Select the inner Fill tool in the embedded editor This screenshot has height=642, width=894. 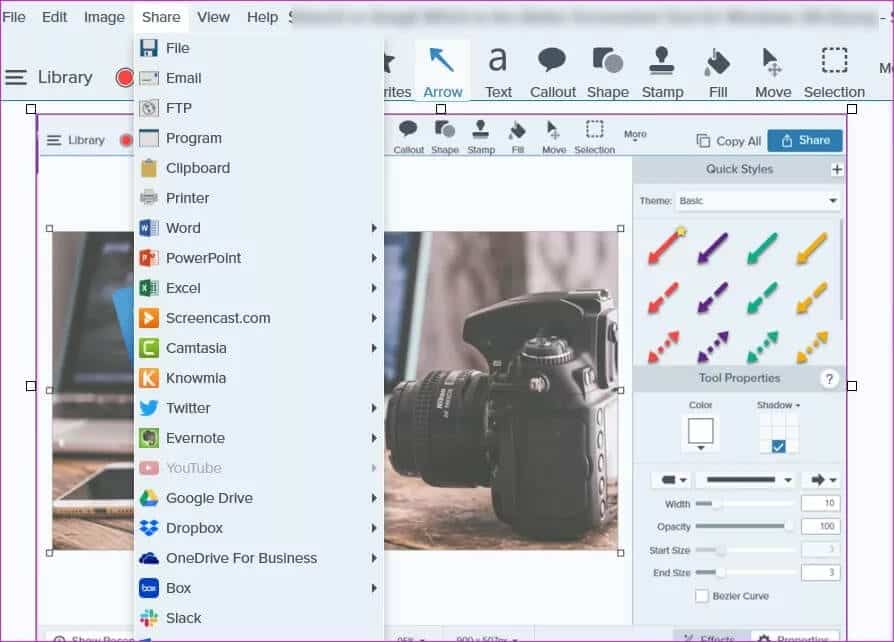click(518, 137)
